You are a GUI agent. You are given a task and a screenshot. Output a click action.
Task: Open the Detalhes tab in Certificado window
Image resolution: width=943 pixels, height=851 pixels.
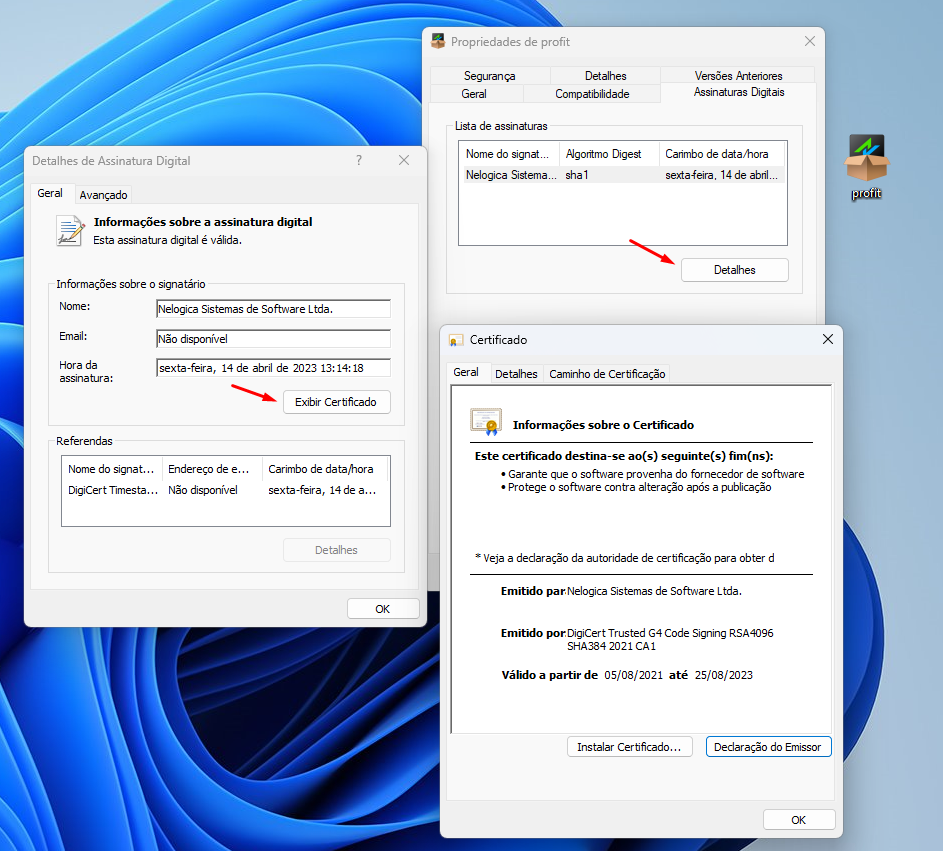pos(516,374)
